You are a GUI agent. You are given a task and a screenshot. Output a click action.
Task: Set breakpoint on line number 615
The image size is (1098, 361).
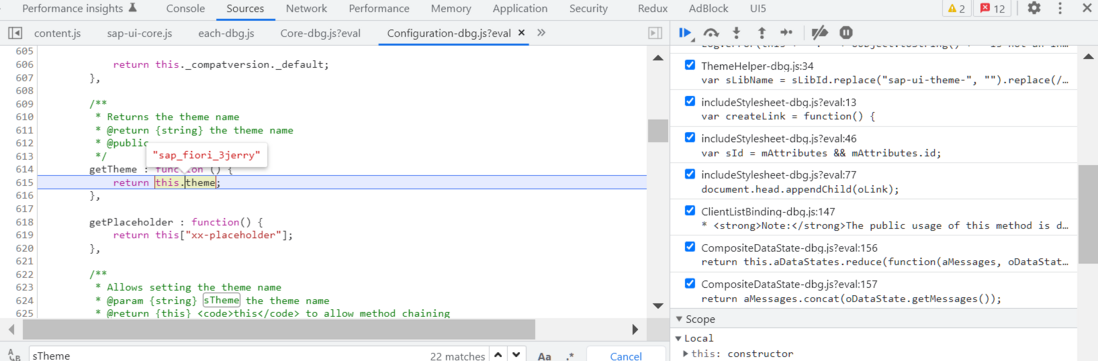tap(24, 183)
